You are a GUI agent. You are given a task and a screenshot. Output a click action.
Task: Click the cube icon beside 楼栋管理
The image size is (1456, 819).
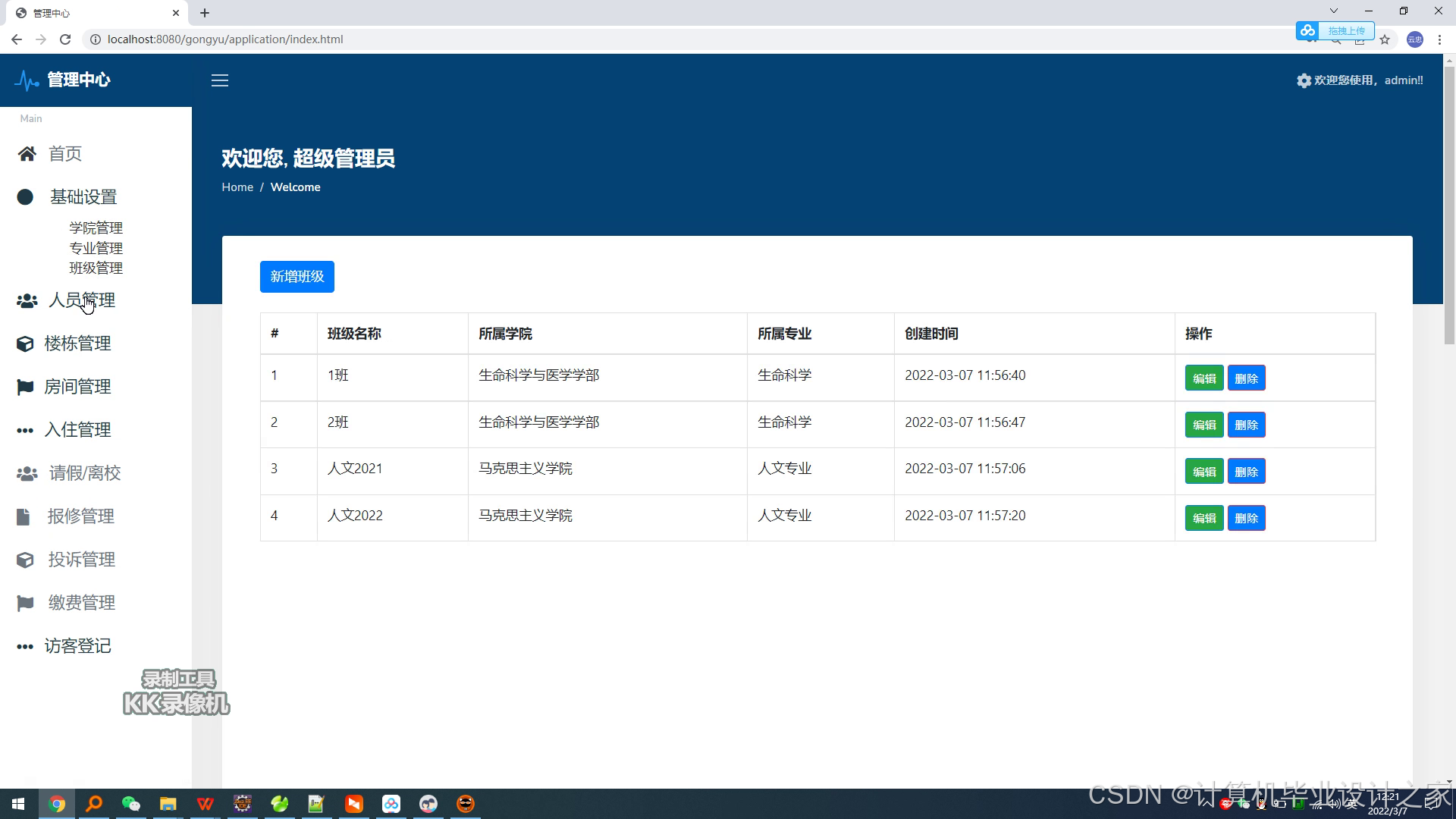pos(25,344)
